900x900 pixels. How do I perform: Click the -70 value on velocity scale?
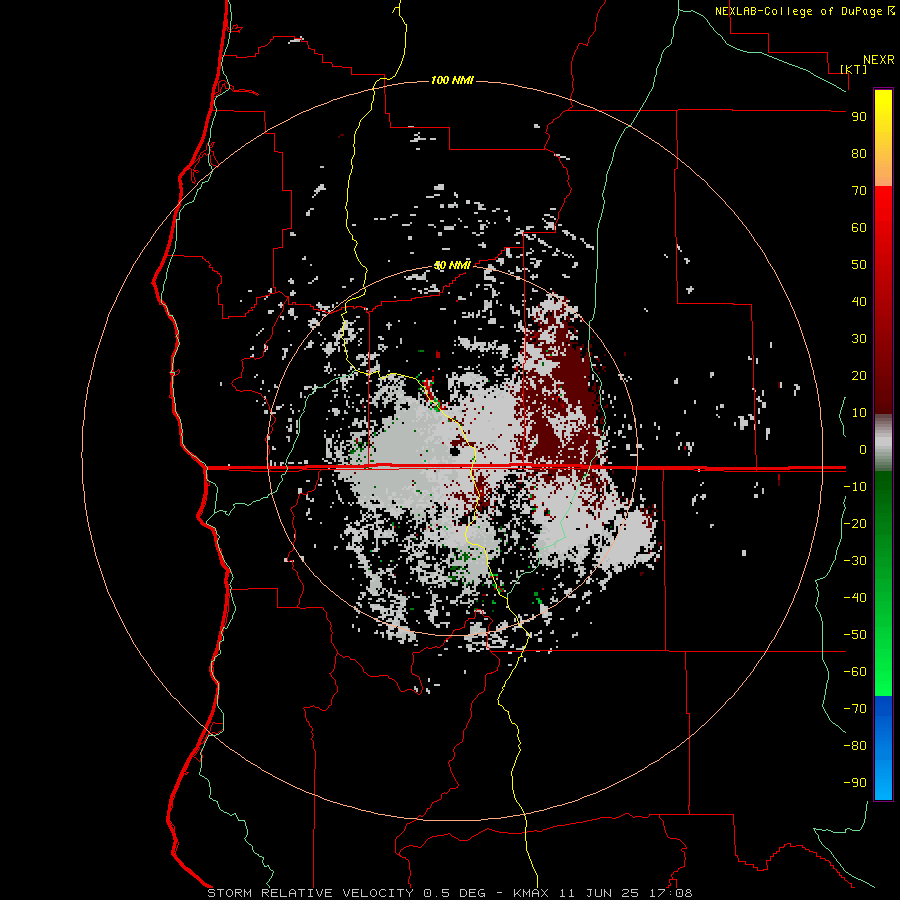point(855,709)
